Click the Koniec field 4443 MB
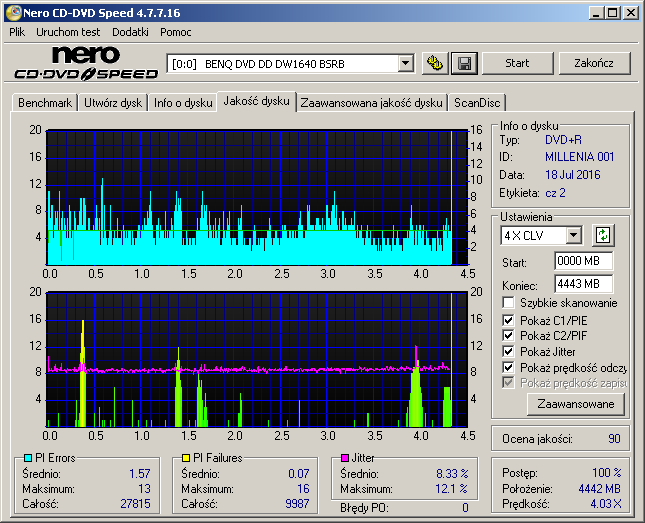 point(583,284)
